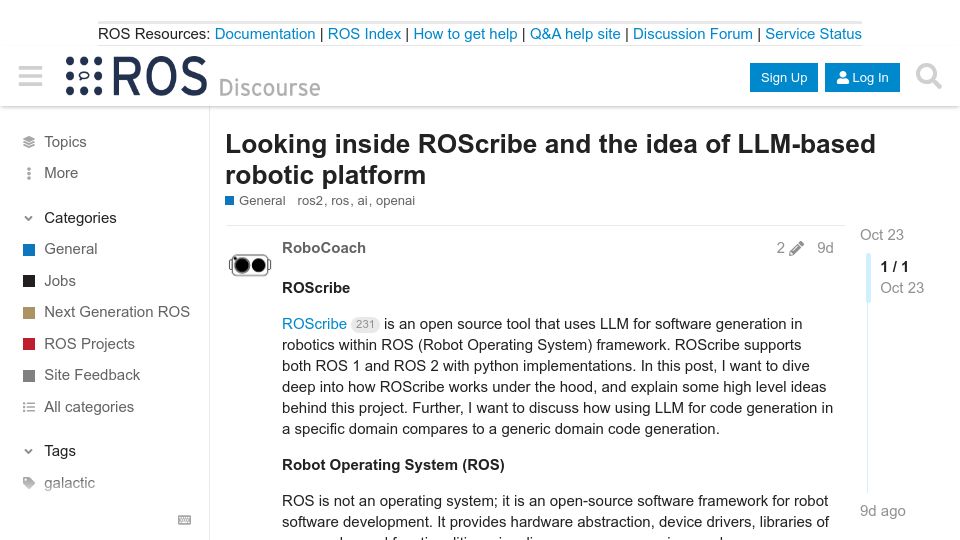Open the Q&A help site link
Screen dimensions: 960x540
575,34
